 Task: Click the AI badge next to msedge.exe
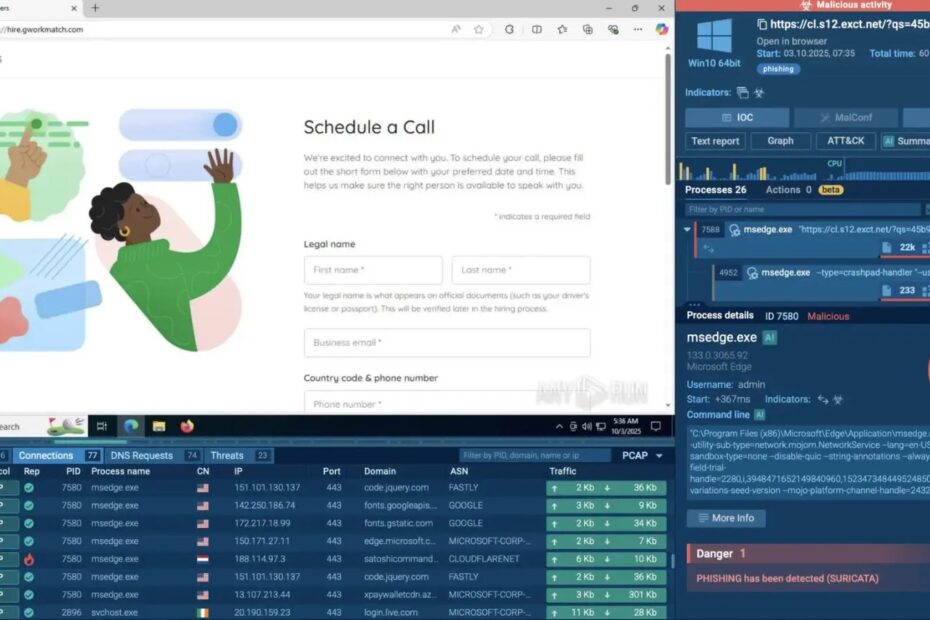pos(770,338)
